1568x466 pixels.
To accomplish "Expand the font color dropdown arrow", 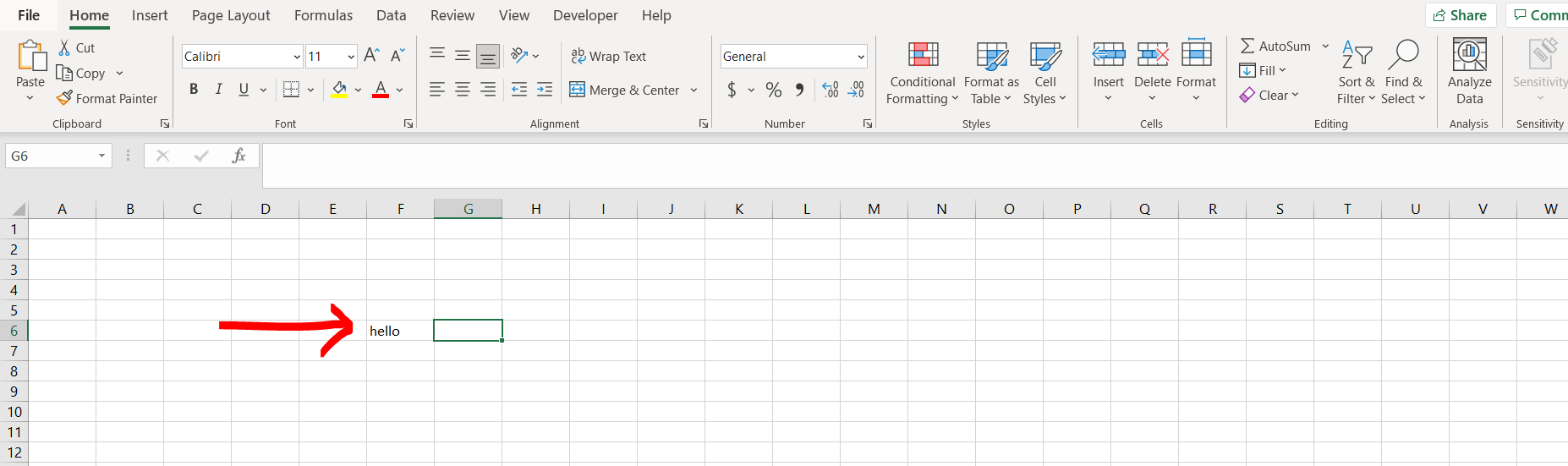I will pyautogui.click(x=399, y=90).
